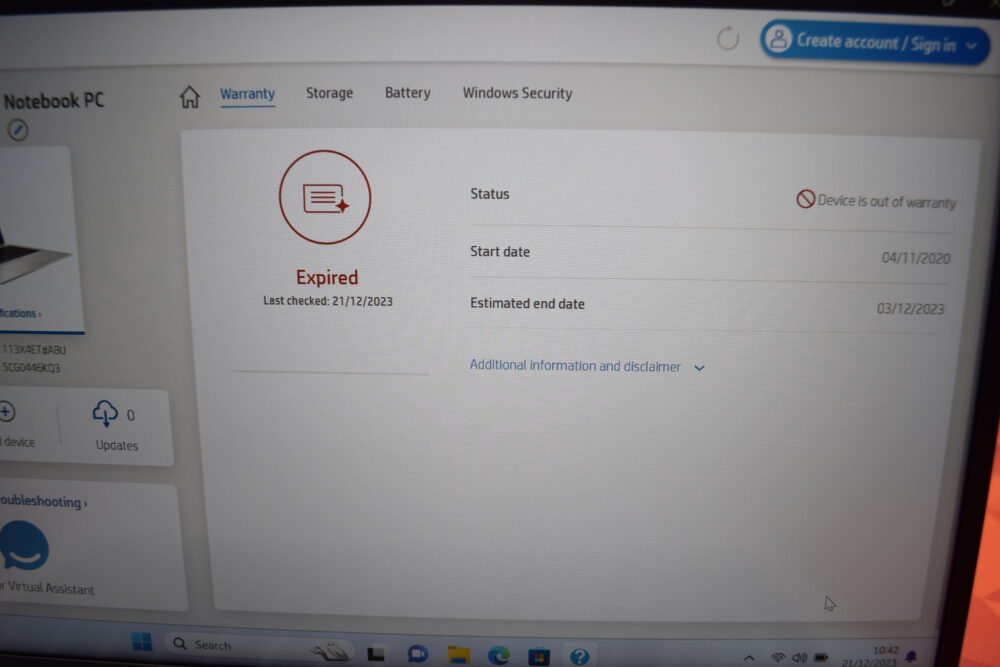Click the Device is out of warranty message

click(886, 202)
